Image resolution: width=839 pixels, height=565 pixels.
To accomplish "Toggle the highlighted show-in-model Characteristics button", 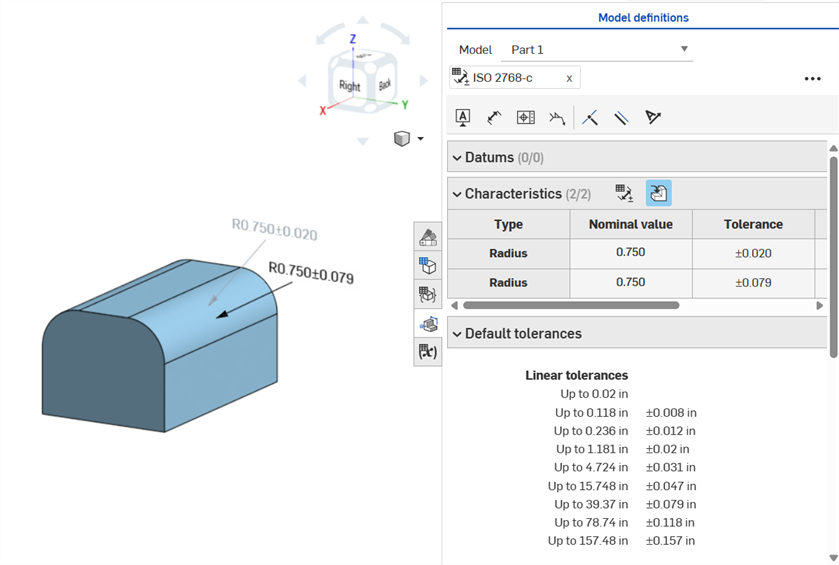I will [658, 193].
